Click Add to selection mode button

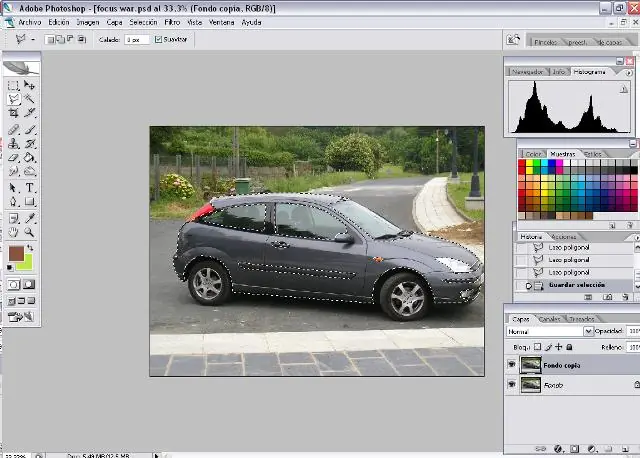point(60,40)
